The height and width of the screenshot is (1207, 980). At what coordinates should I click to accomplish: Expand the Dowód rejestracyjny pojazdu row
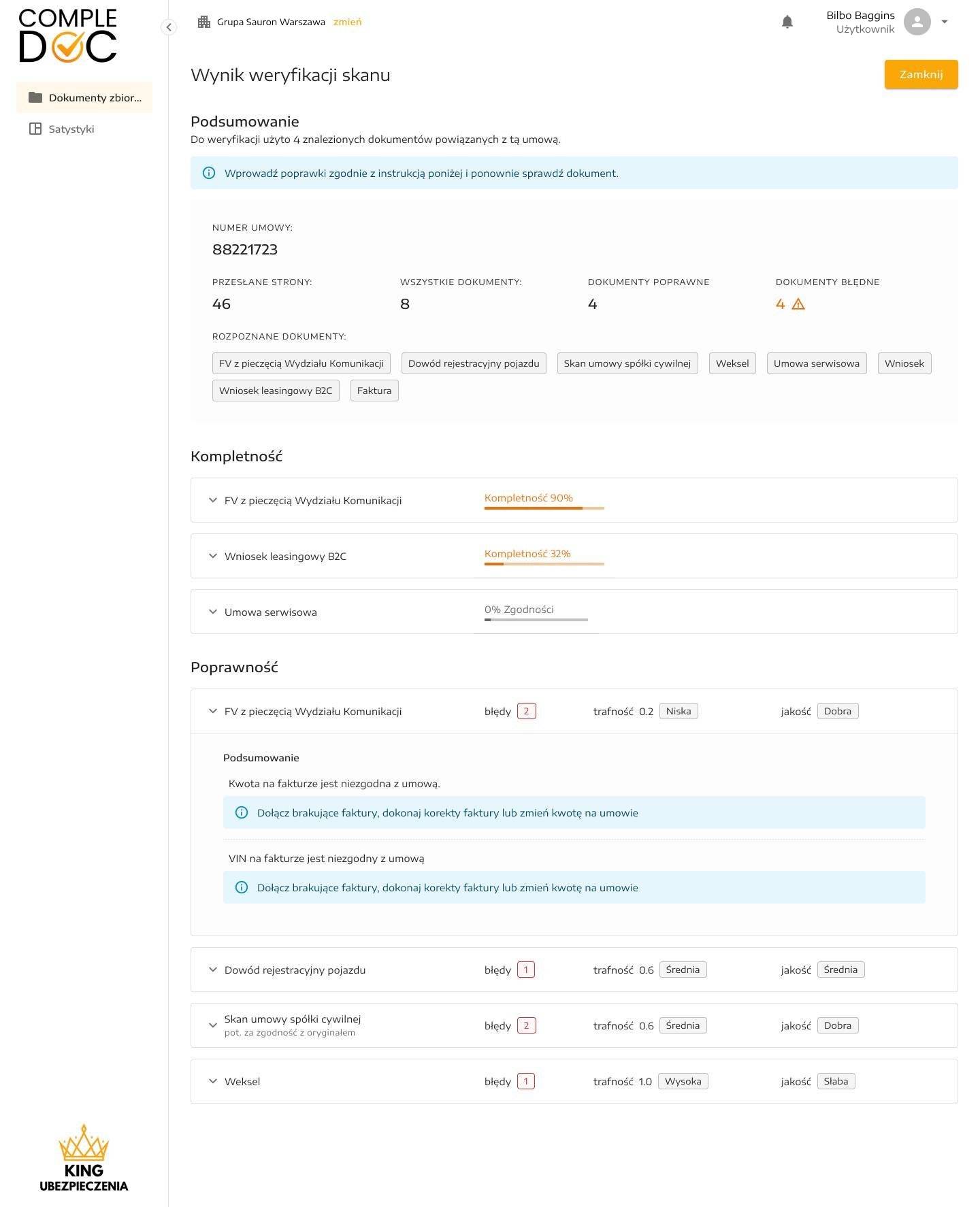(213, 970)
